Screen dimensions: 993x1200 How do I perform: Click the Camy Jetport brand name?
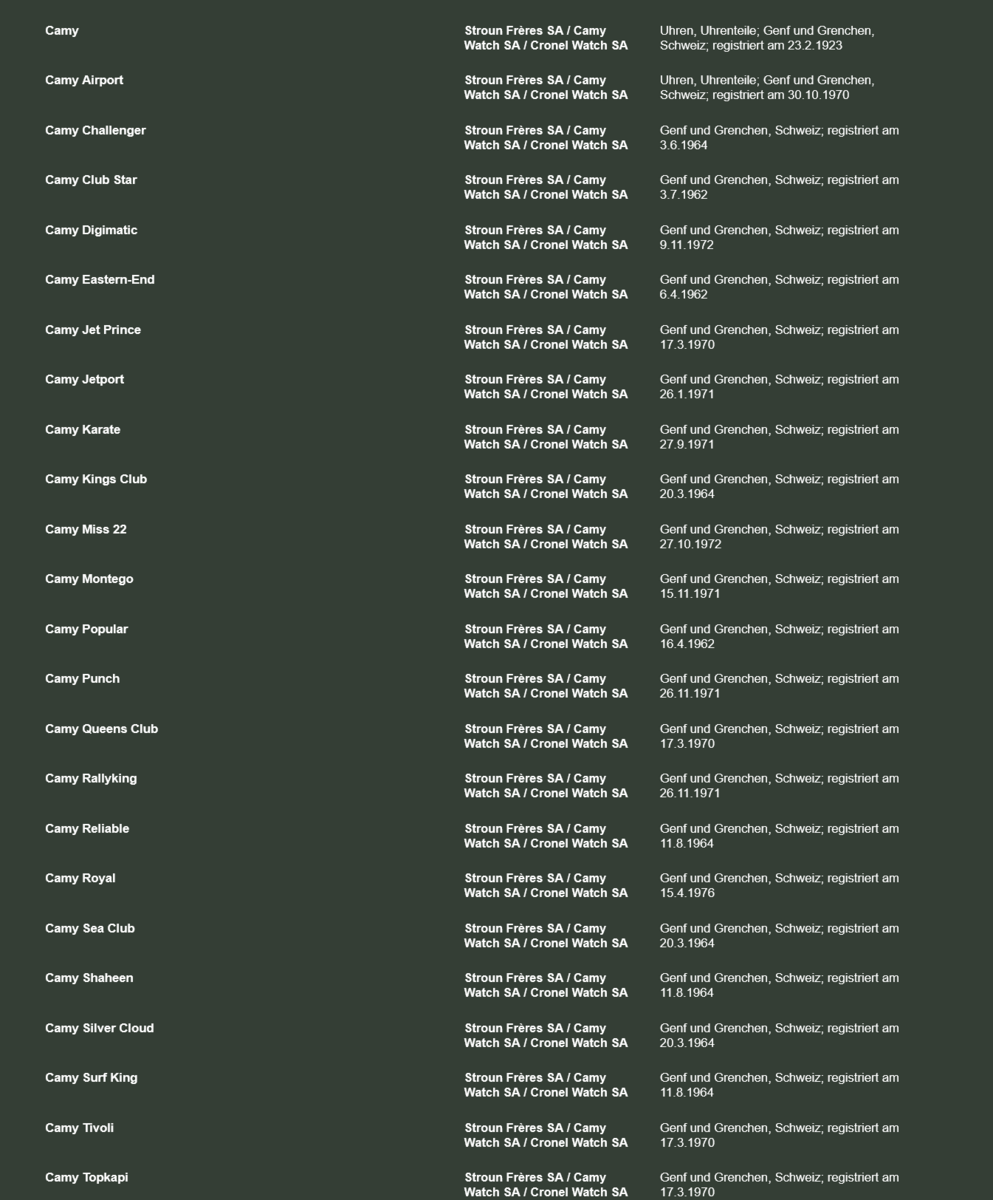click(84, 379)
